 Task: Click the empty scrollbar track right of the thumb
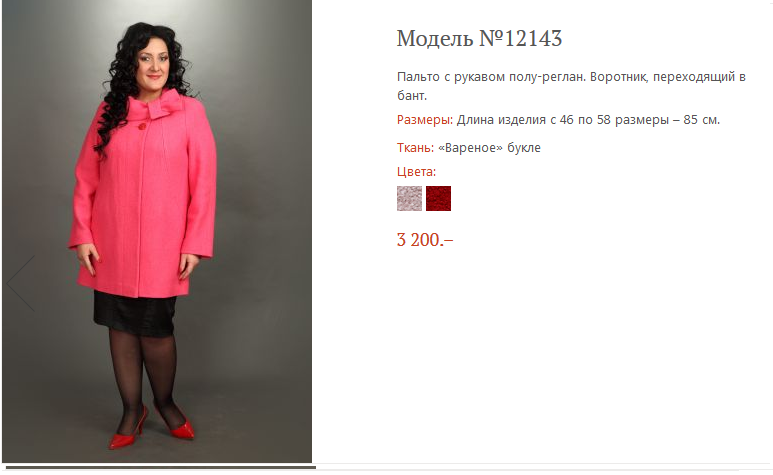coord(542,467)
